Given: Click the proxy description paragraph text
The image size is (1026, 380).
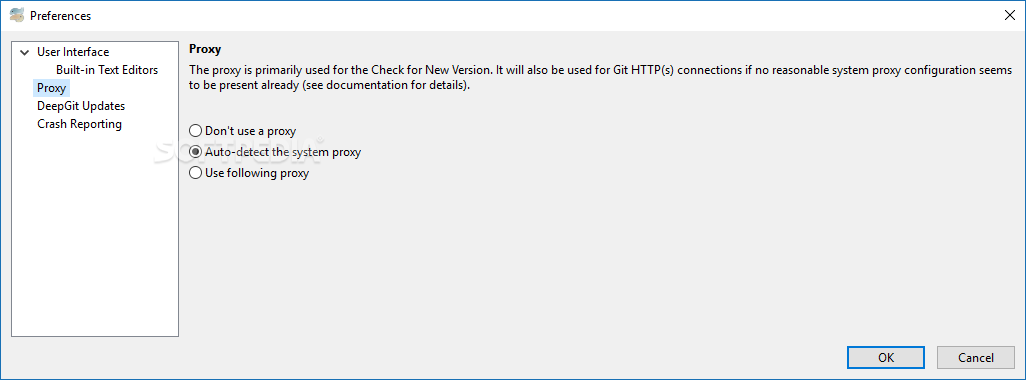Looking at the screenshot, I should [600, 78].
